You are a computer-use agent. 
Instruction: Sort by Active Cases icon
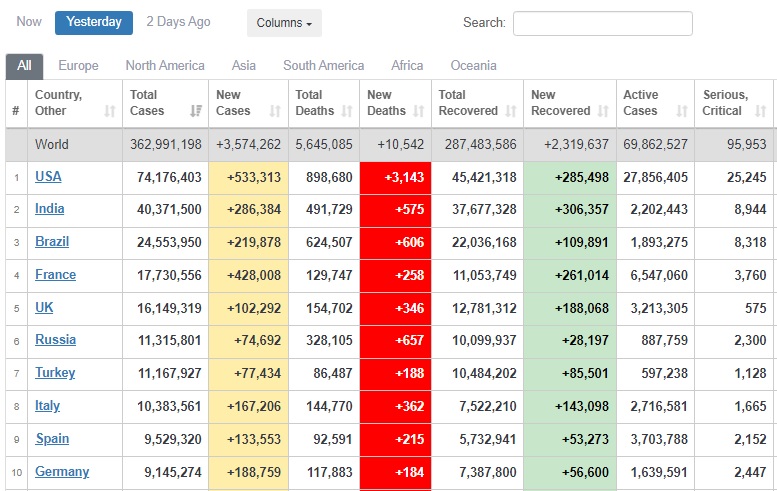(682, 111)
